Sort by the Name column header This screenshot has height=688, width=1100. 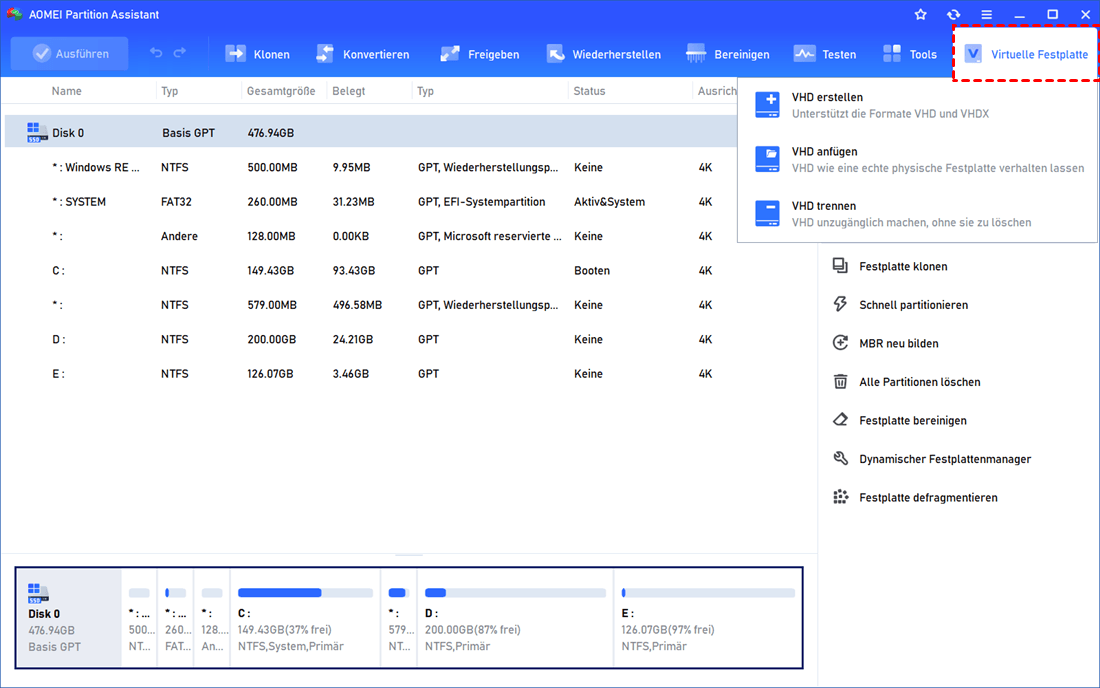[67, 90]
